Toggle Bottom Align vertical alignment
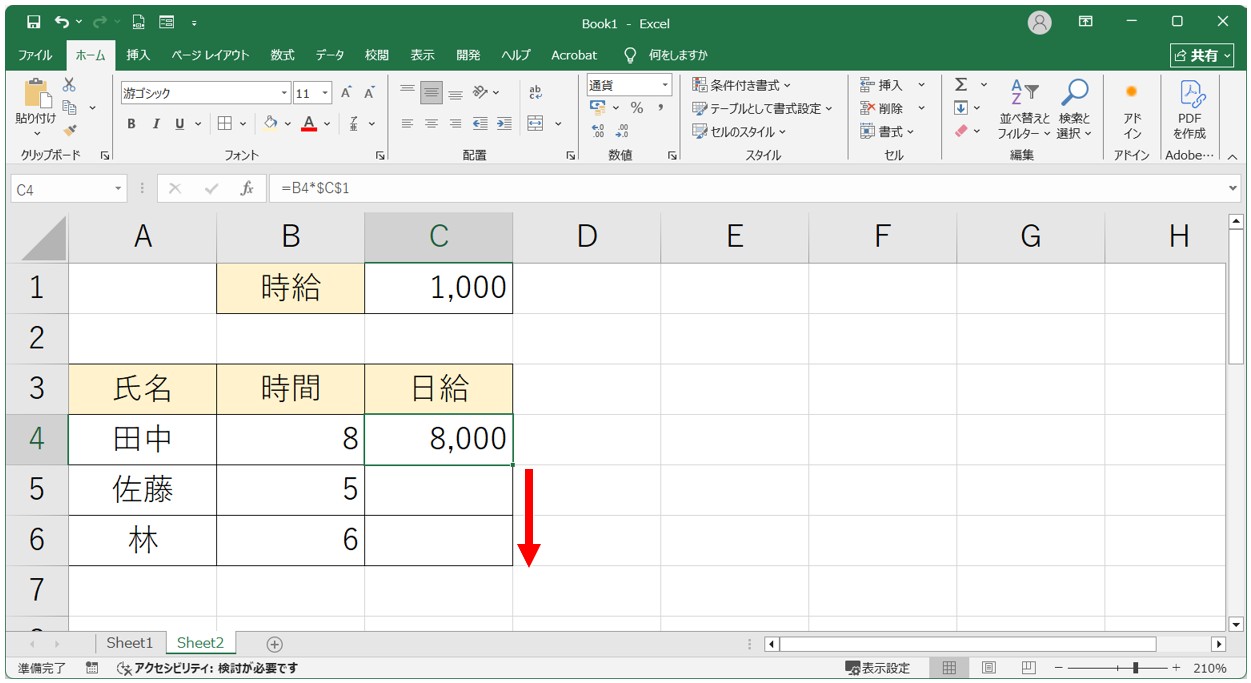1251x683 pixels. pos(455,93)
